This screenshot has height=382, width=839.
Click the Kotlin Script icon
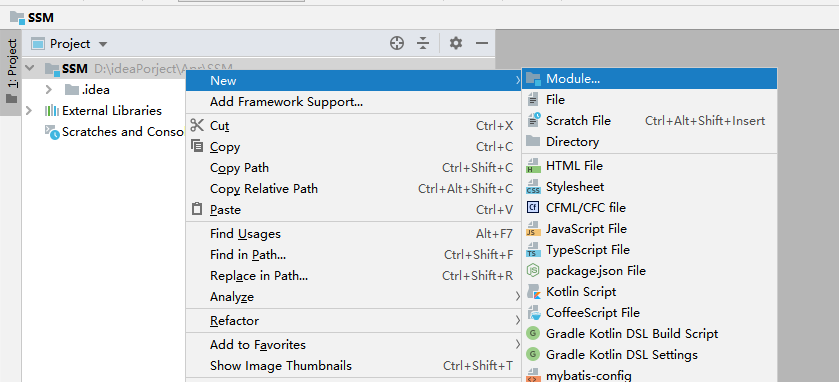(533, 292)
